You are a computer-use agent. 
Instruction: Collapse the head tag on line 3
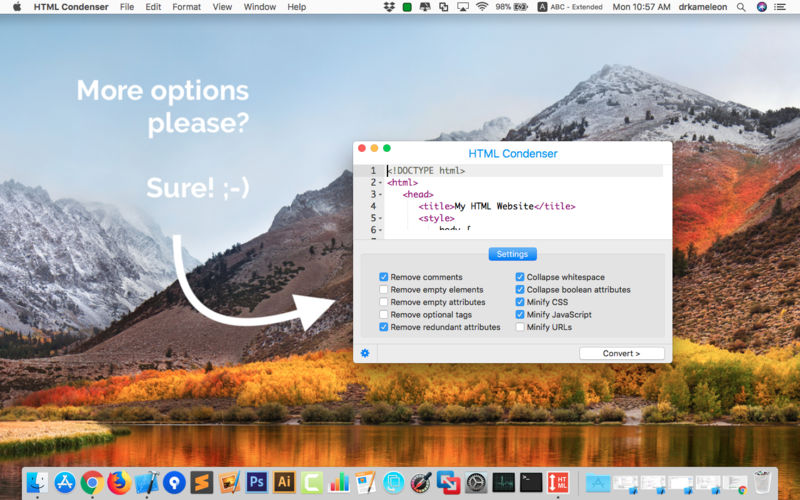(380, 194)
